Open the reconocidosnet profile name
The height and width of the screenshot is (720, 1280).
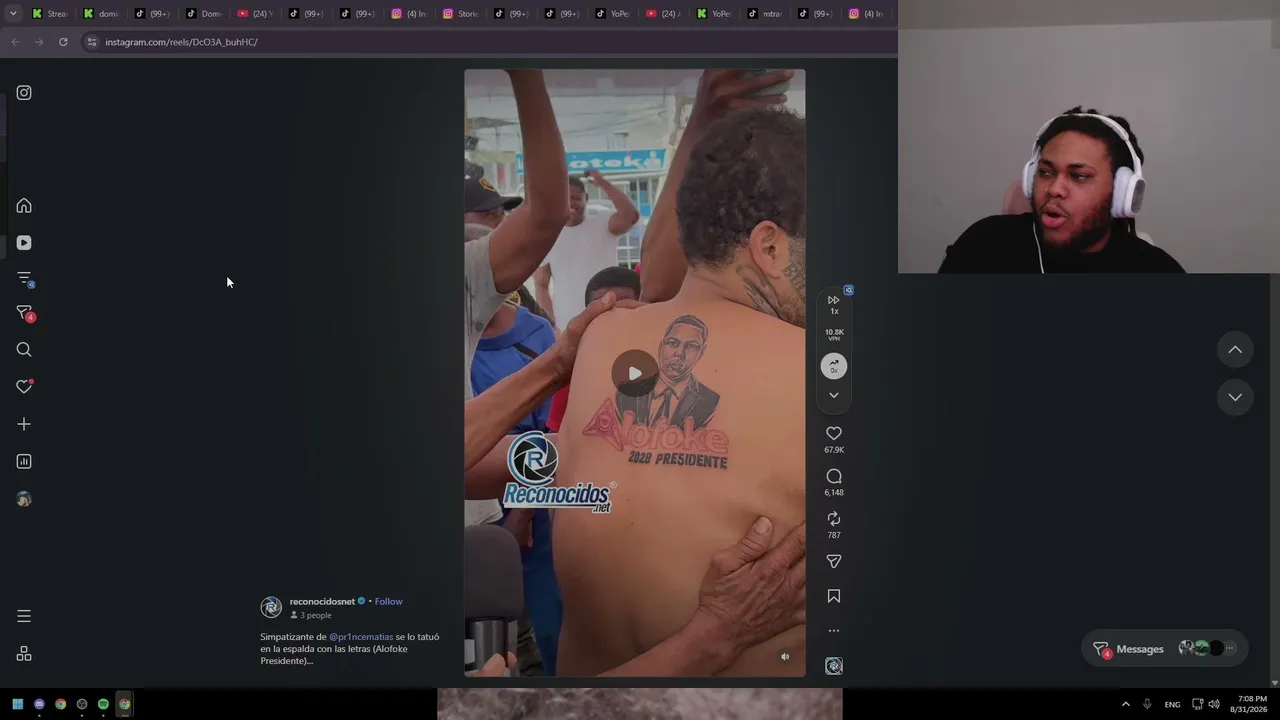click(322, 601)
